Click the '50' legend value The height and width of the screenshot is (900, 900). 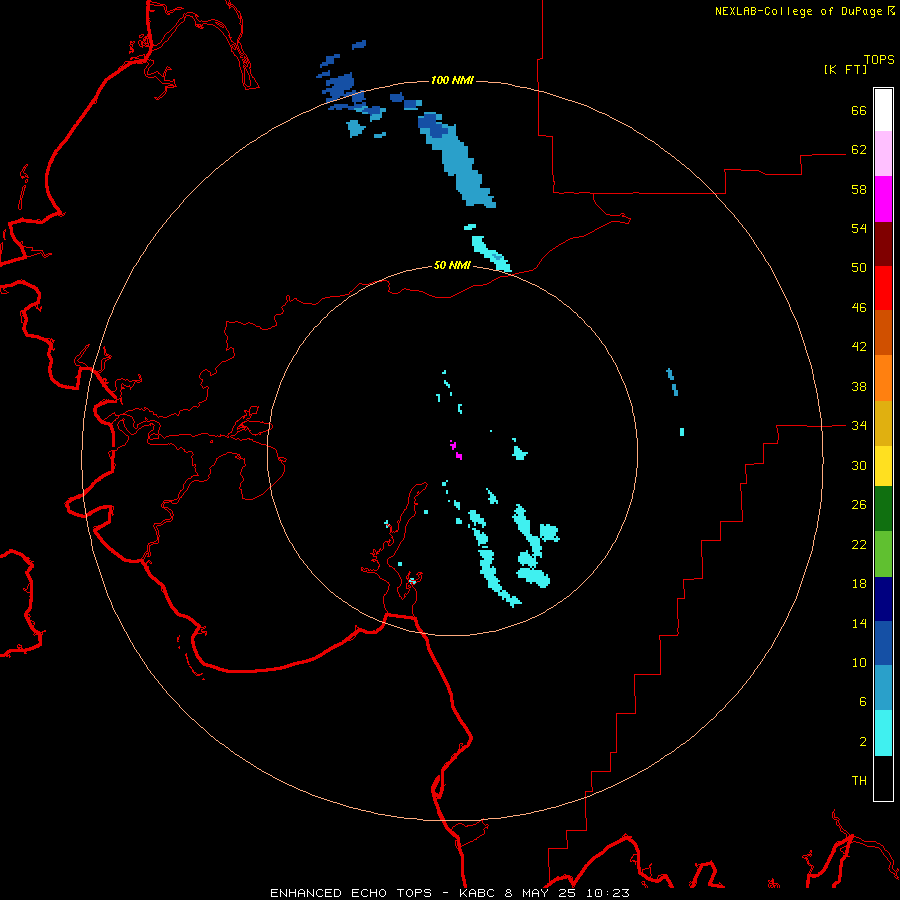click(x=859, y=267)
